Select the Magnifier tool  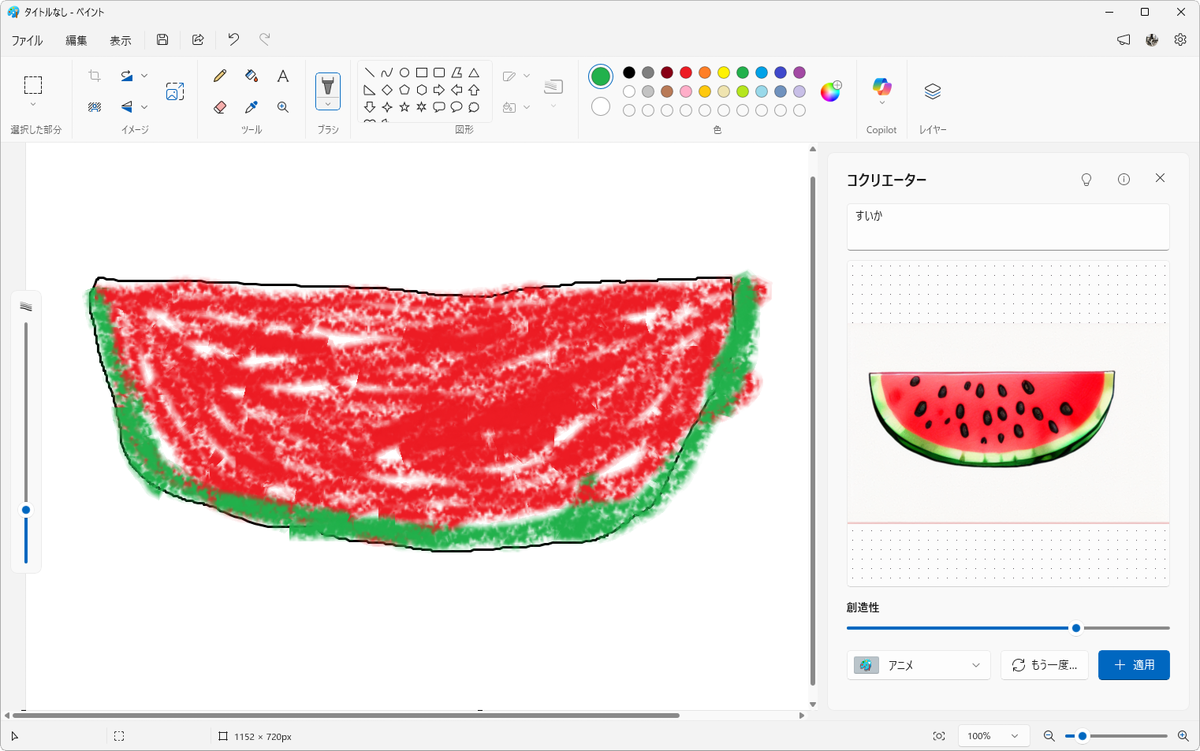tap(283, 107)
